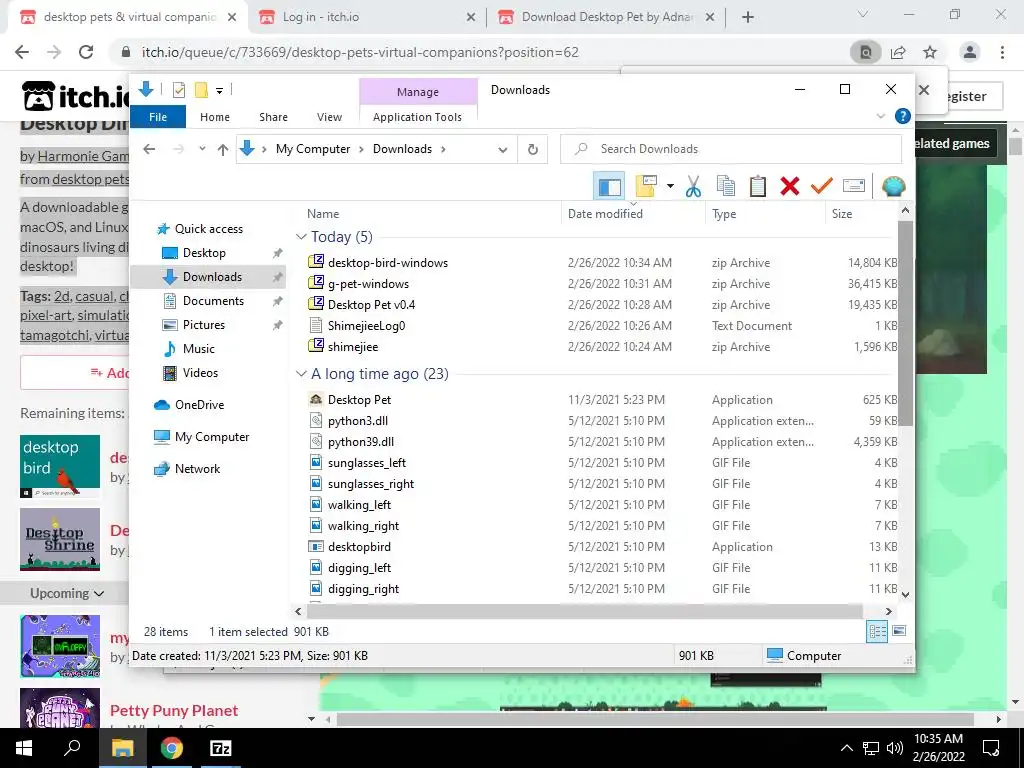Select the desktop-bird-windows zip file
The height and width of the screenshot is (768, 1024).
(x=388, y=263)
